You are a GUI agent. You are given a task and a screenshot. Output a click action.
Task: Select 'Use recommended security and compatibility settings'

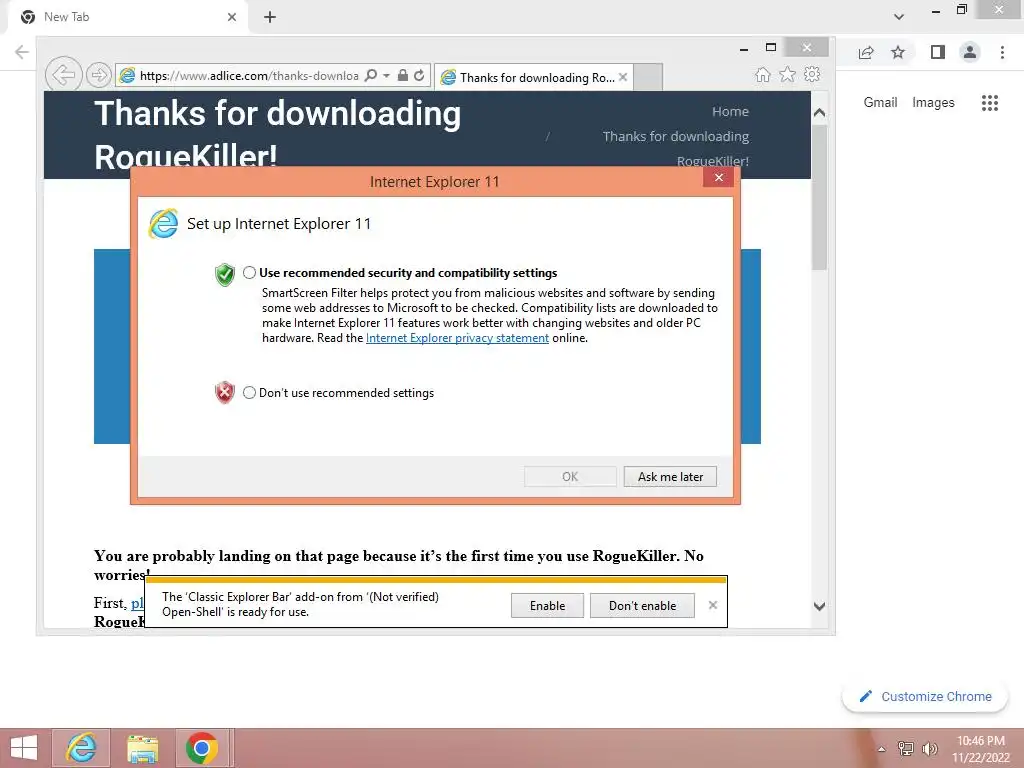coord(249,272)
